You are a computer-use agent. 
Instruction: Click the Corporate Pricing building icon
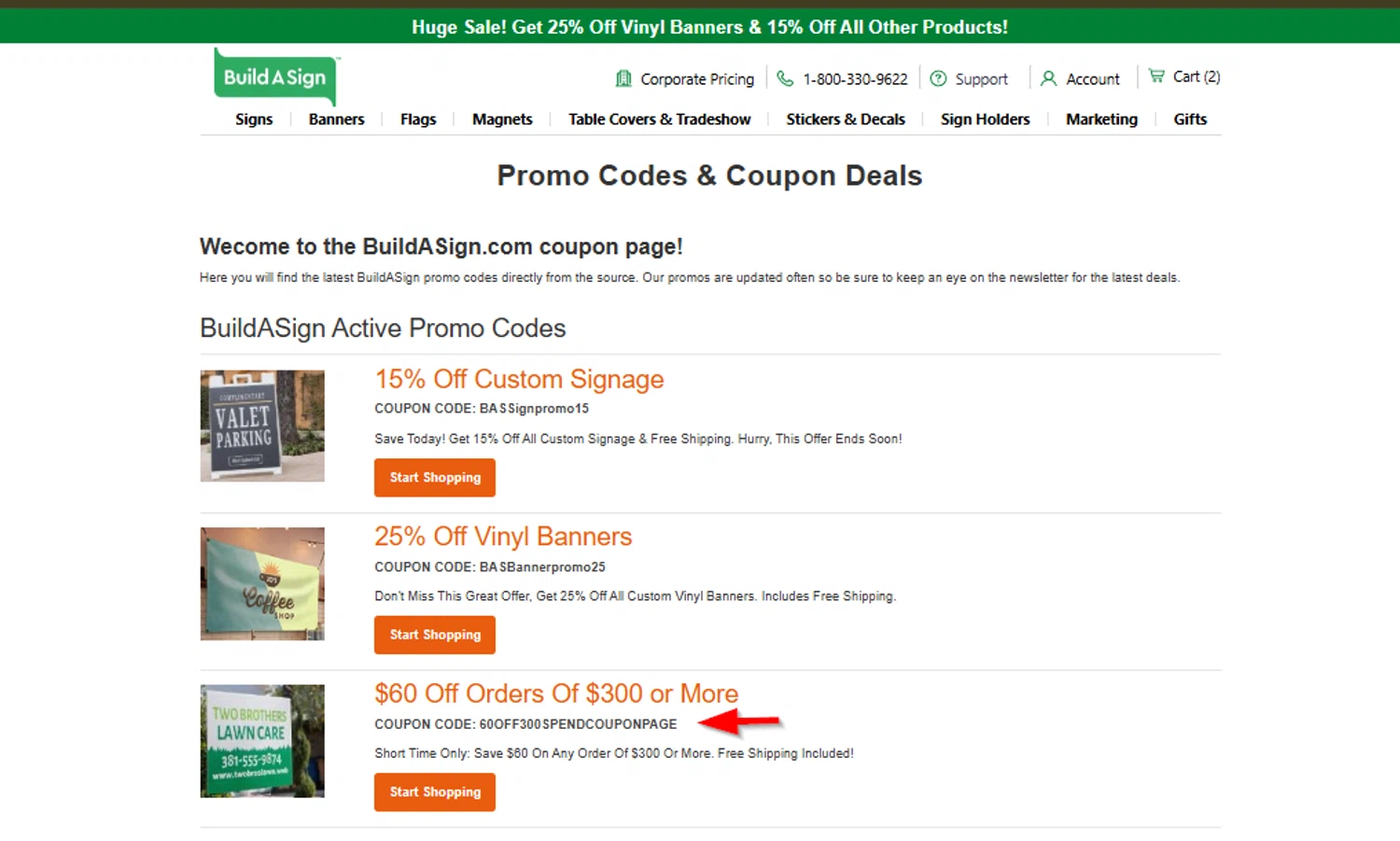coord(623,78)
